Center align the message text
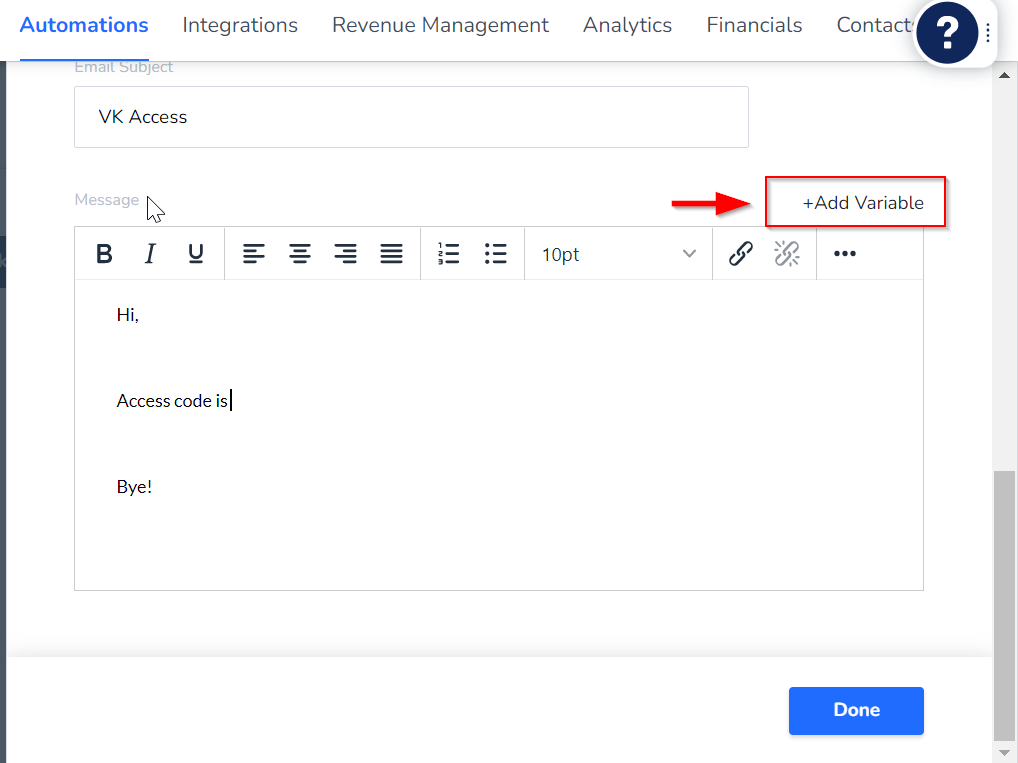 click(x=300, y=254)
